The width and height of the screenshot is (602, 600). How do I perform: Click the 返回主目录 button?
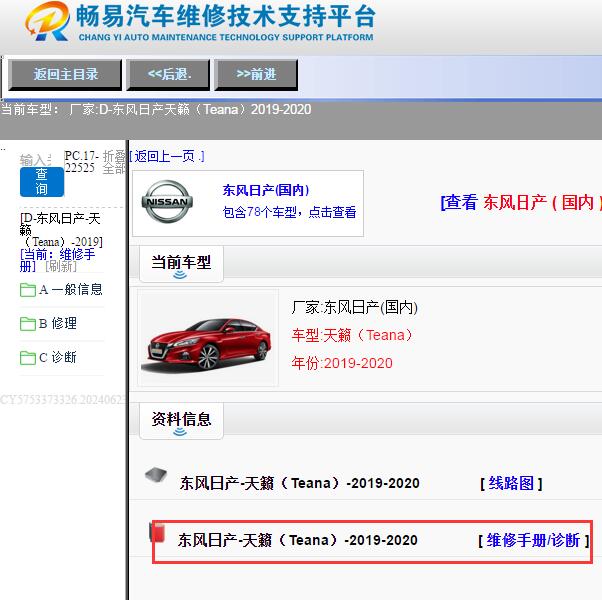(x=65, y=74)
